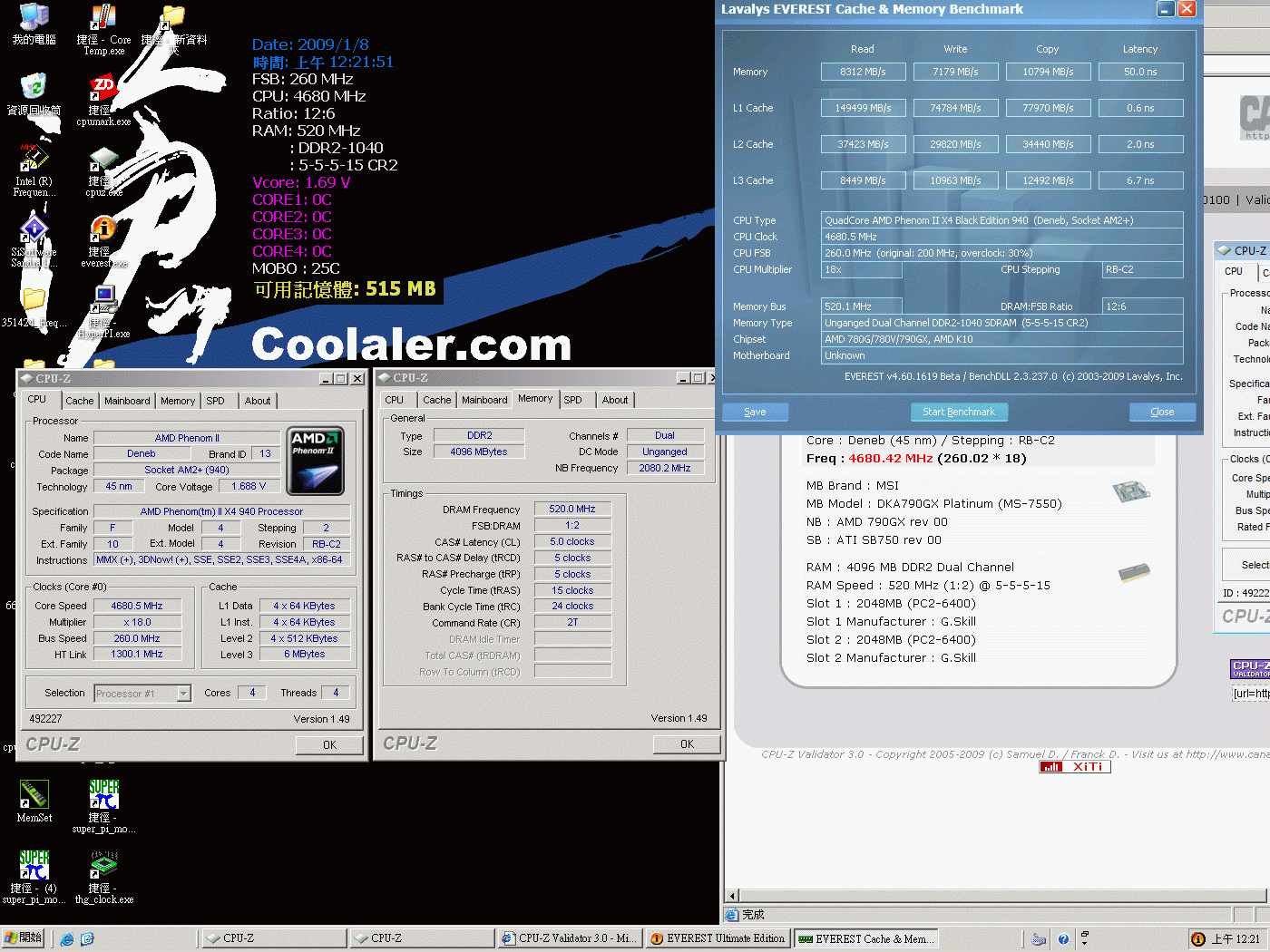1270x952 pixels.
Task: Select the SPD tab in the left CPU-Z window
Action: click(215, 401)
